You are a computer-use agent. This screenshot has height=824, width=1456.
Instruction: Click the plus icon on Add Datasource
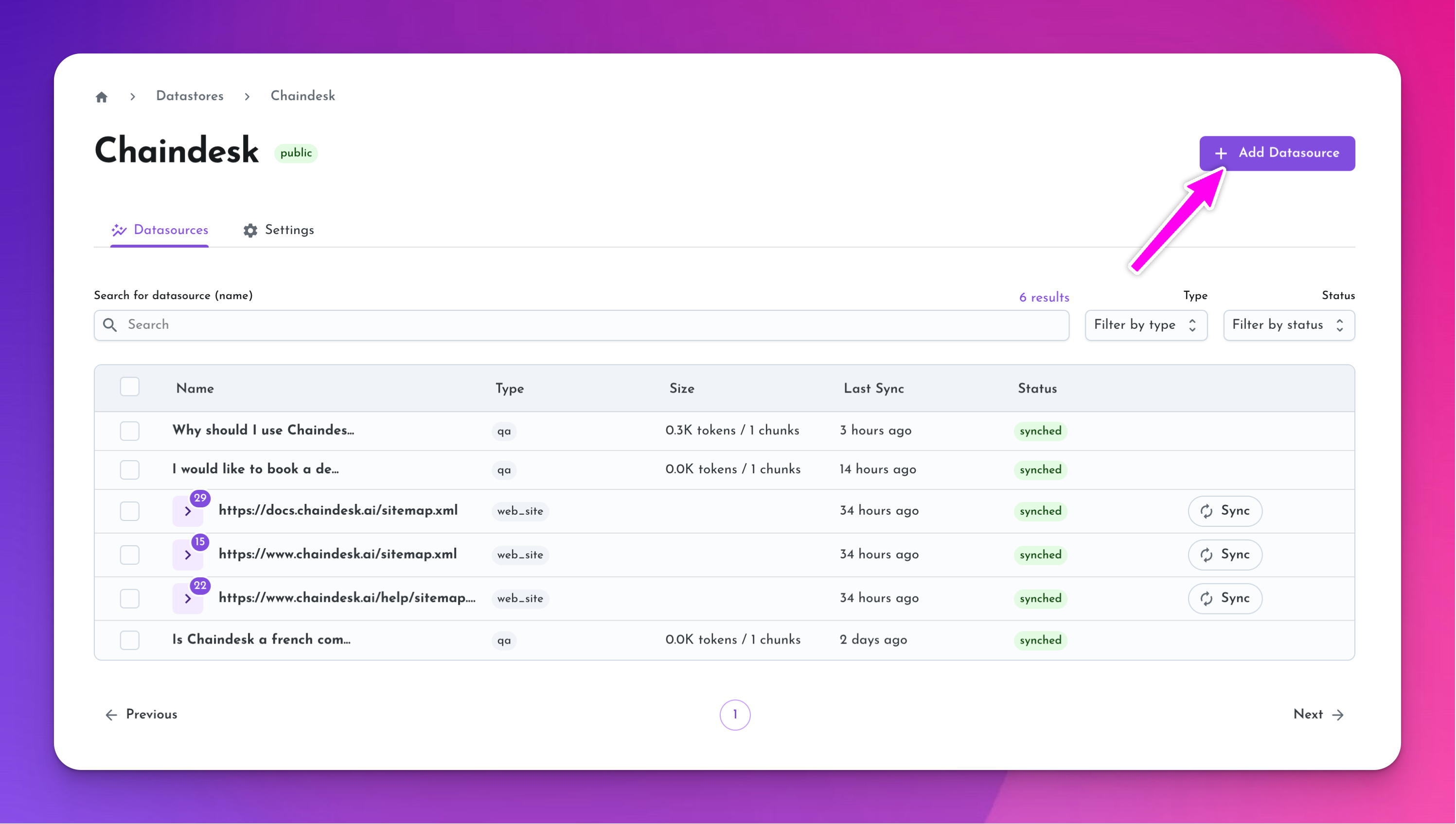(x=1221, y=153)
